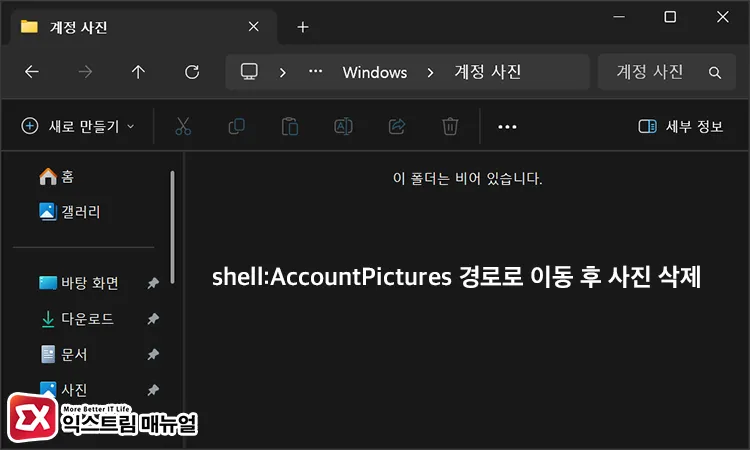
Task: Click the PC monitor icon in address bar
Action: pos(249,72)
